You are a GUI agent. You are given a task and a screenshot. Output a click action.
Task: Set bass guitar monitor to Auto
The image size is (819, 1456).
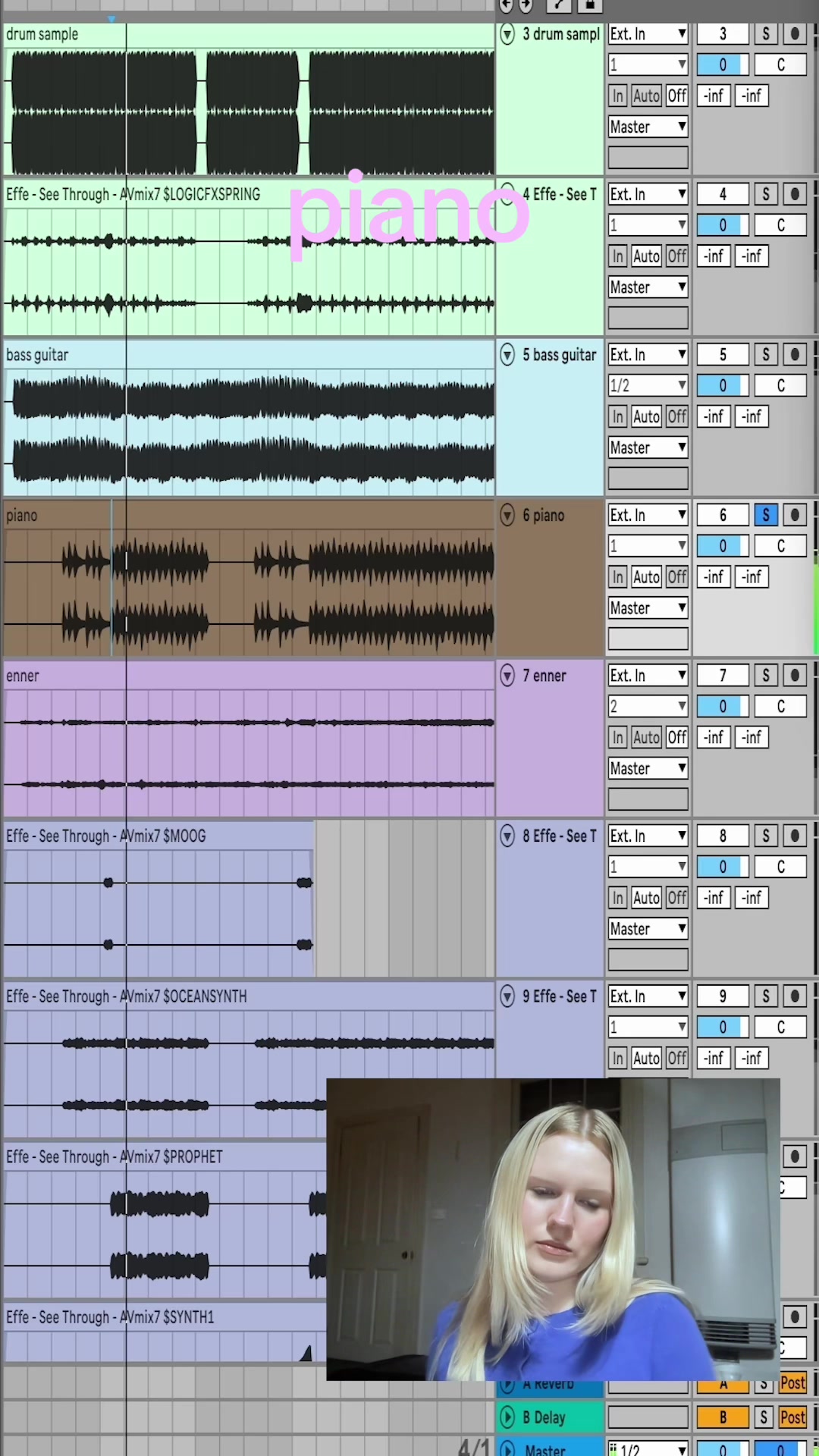[x=646, y=416]
